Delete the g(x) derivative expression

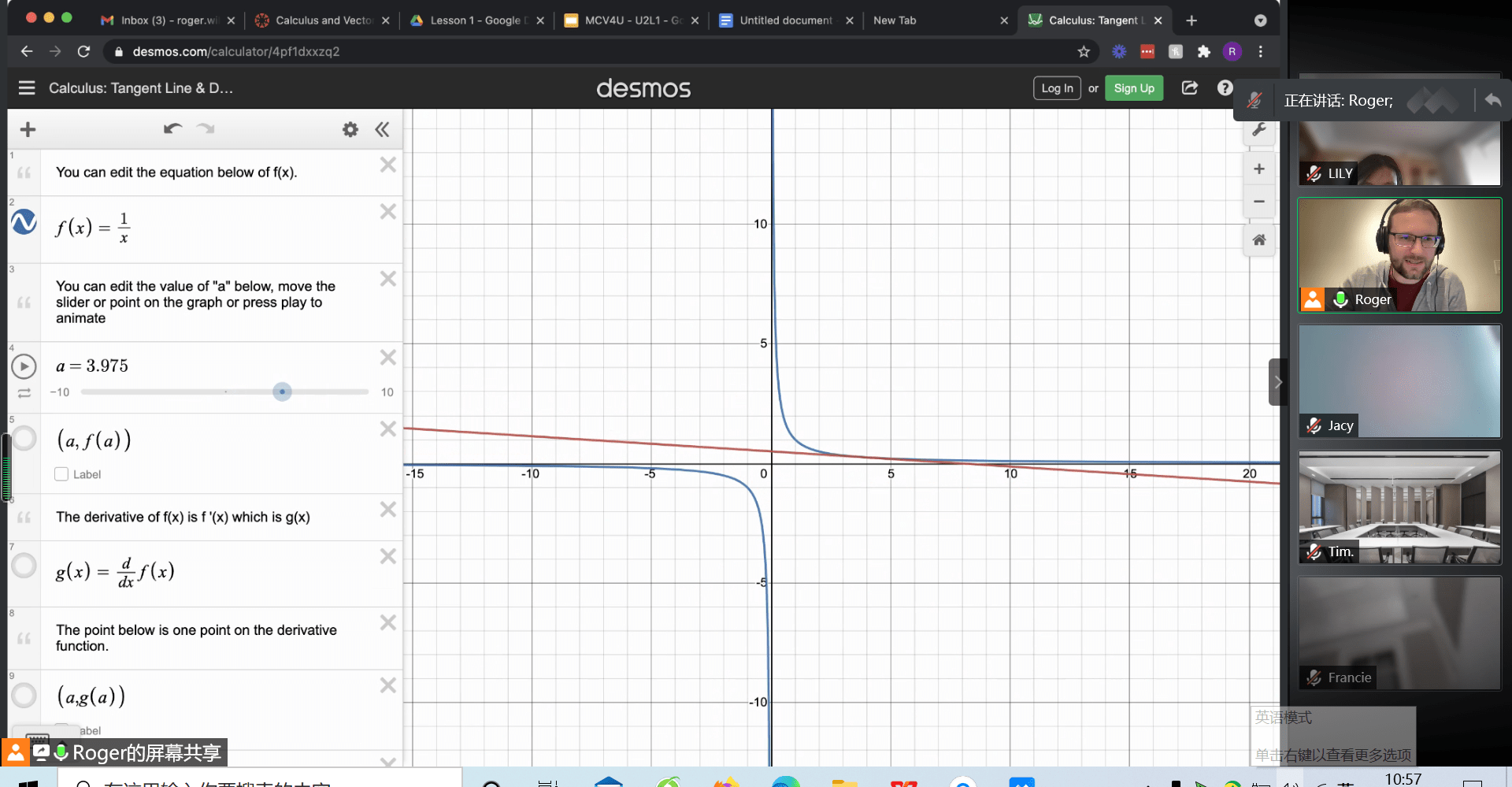388,556
